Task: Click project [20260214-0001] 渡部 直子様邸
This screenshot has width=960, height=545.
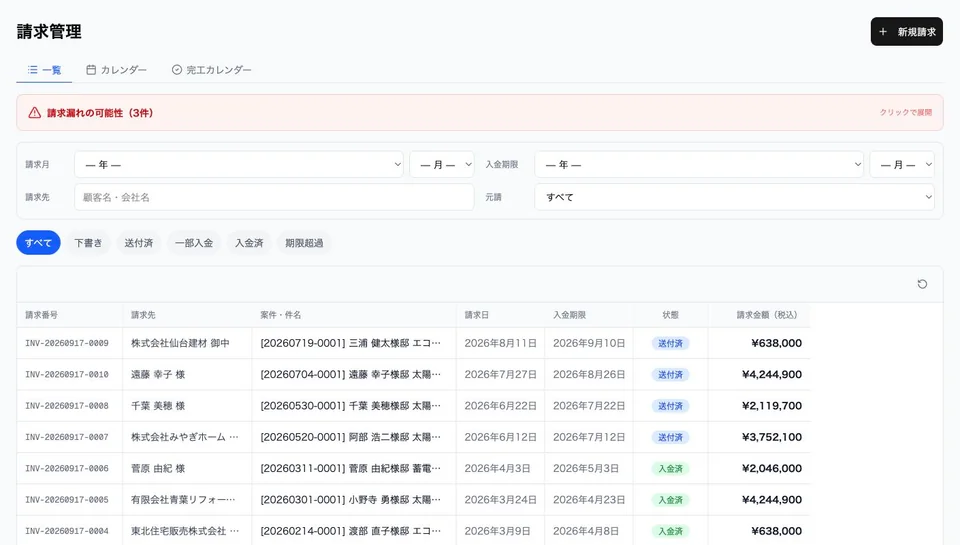Action: pyautogui.click(x=350, y=531)
